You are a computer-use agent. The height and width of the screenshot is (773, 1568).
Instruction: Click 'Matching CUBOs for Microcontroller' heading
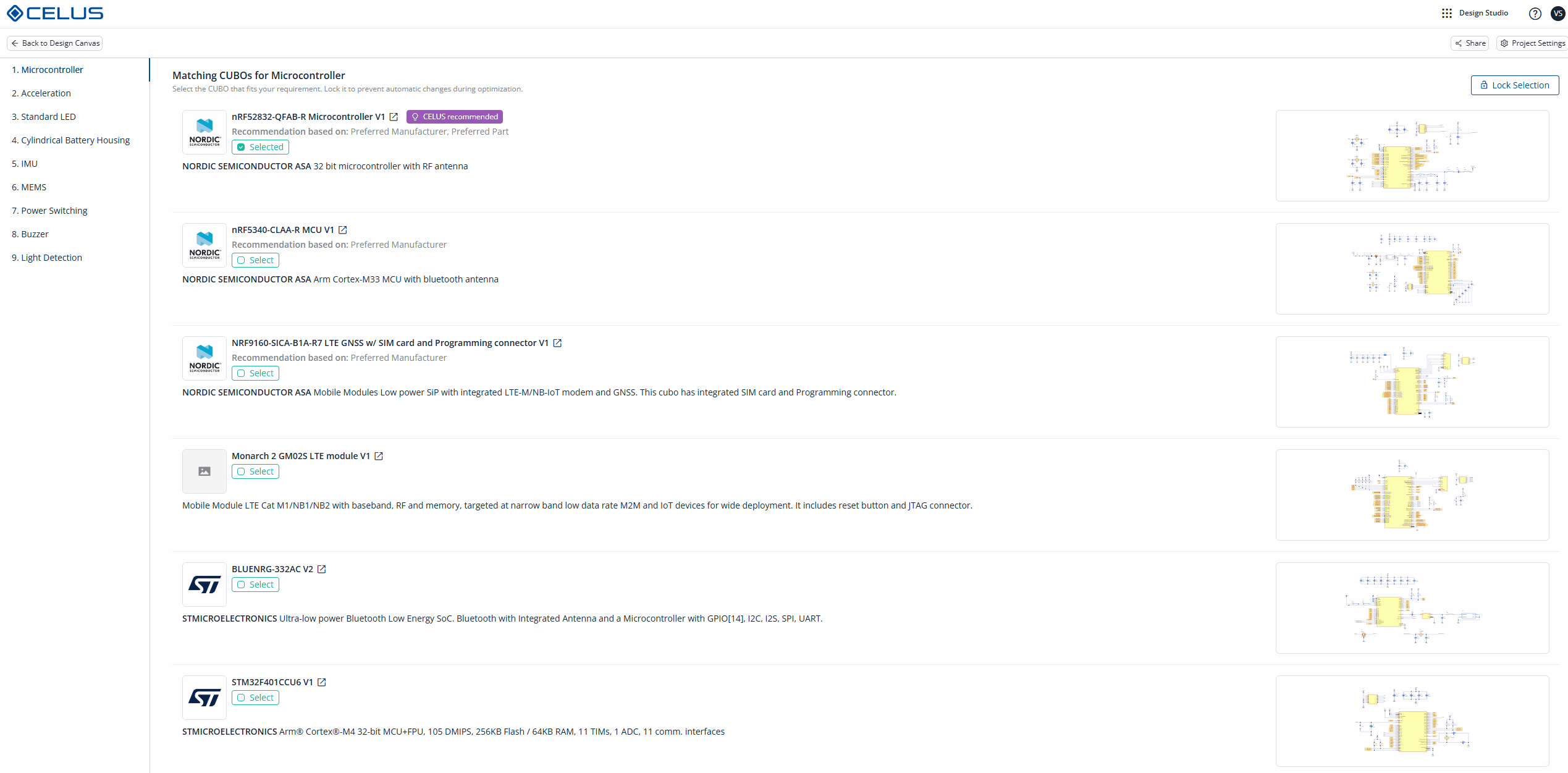pyautogui.click(x=259, y=75)
